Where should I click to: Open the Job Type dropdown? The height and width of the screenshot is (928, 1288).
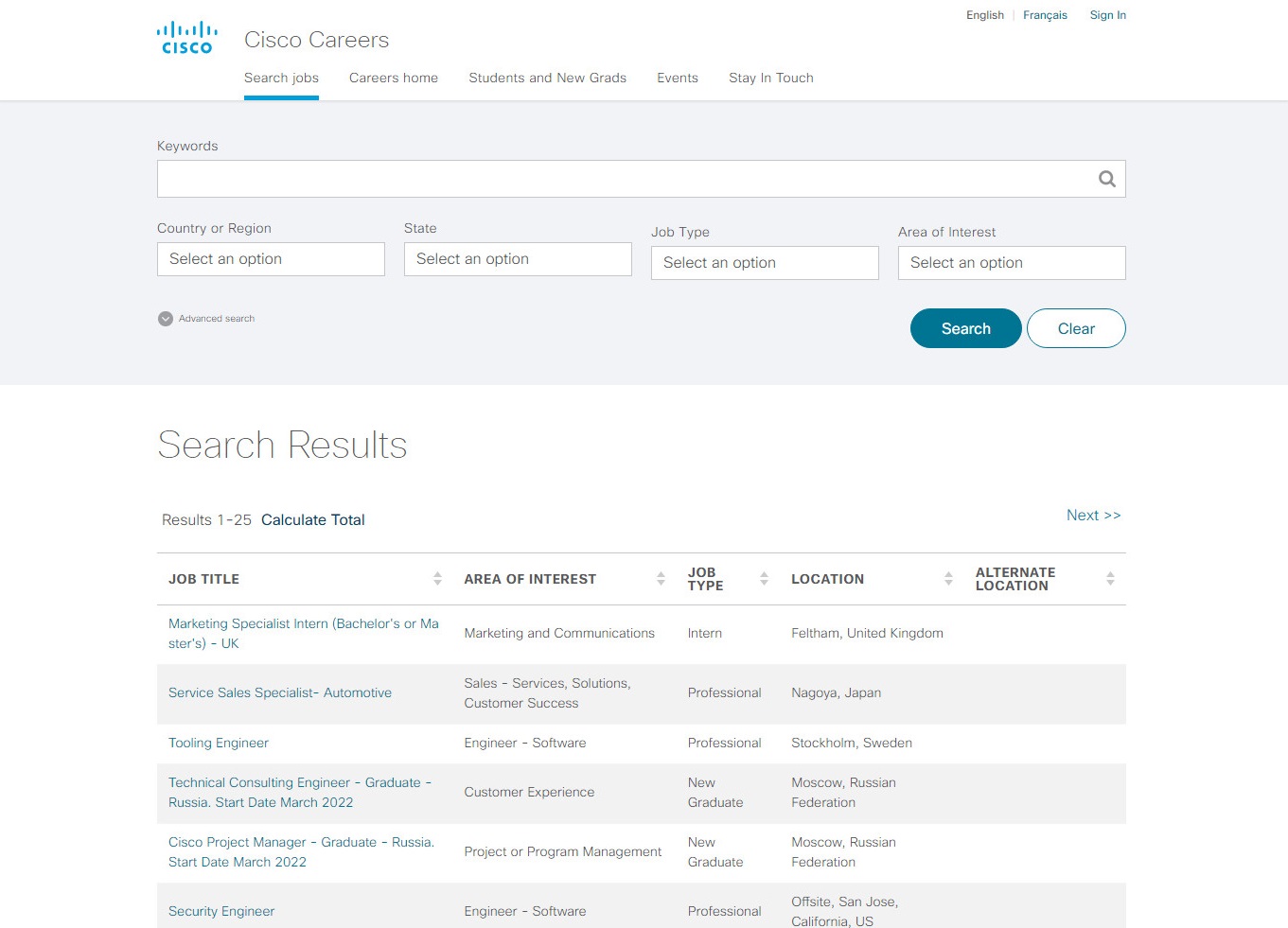(x=765, y=263)
